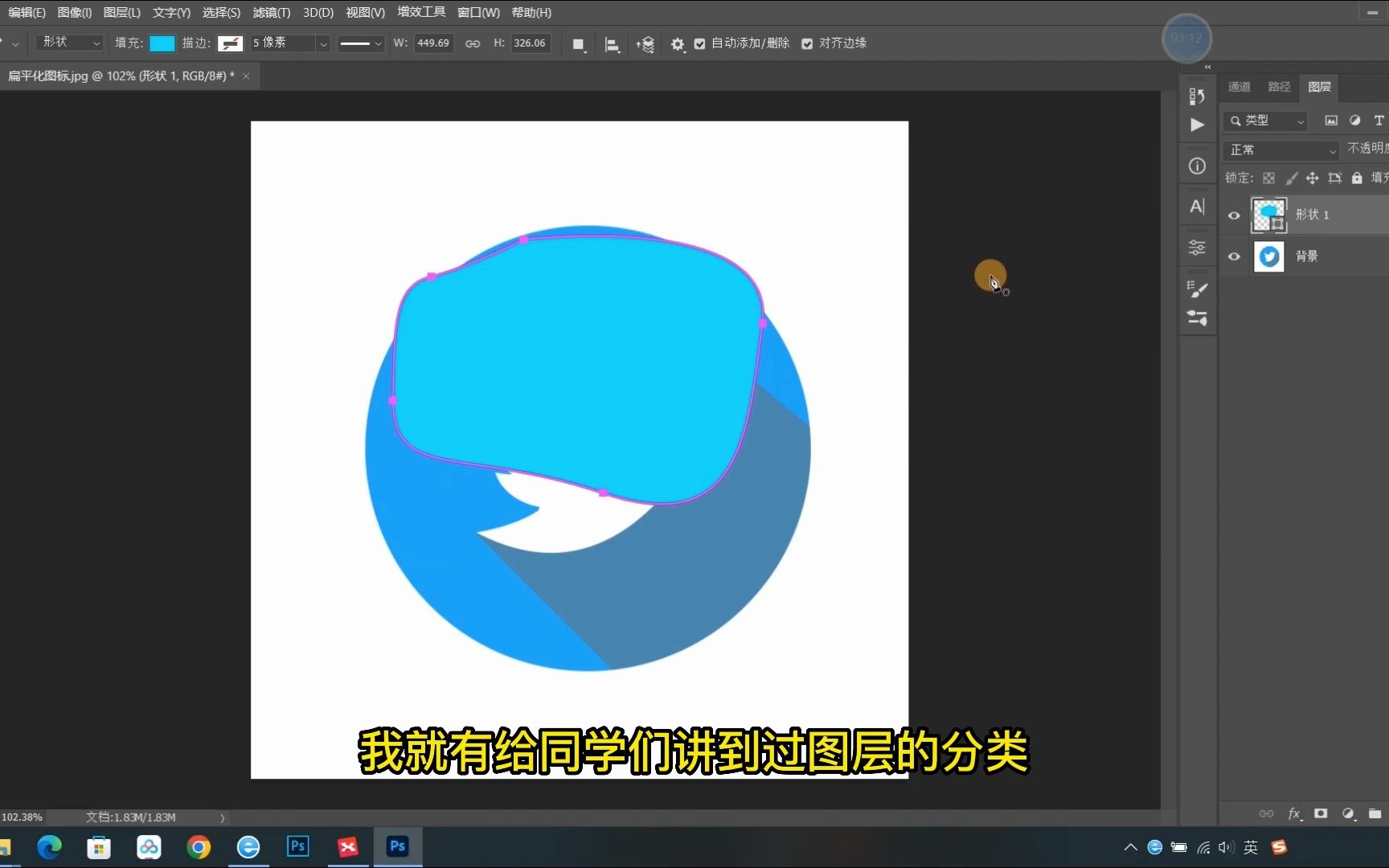Open stroke line style dropdown
The width and height of the screenshot is (1389, 868).
[x=360, y=44]
